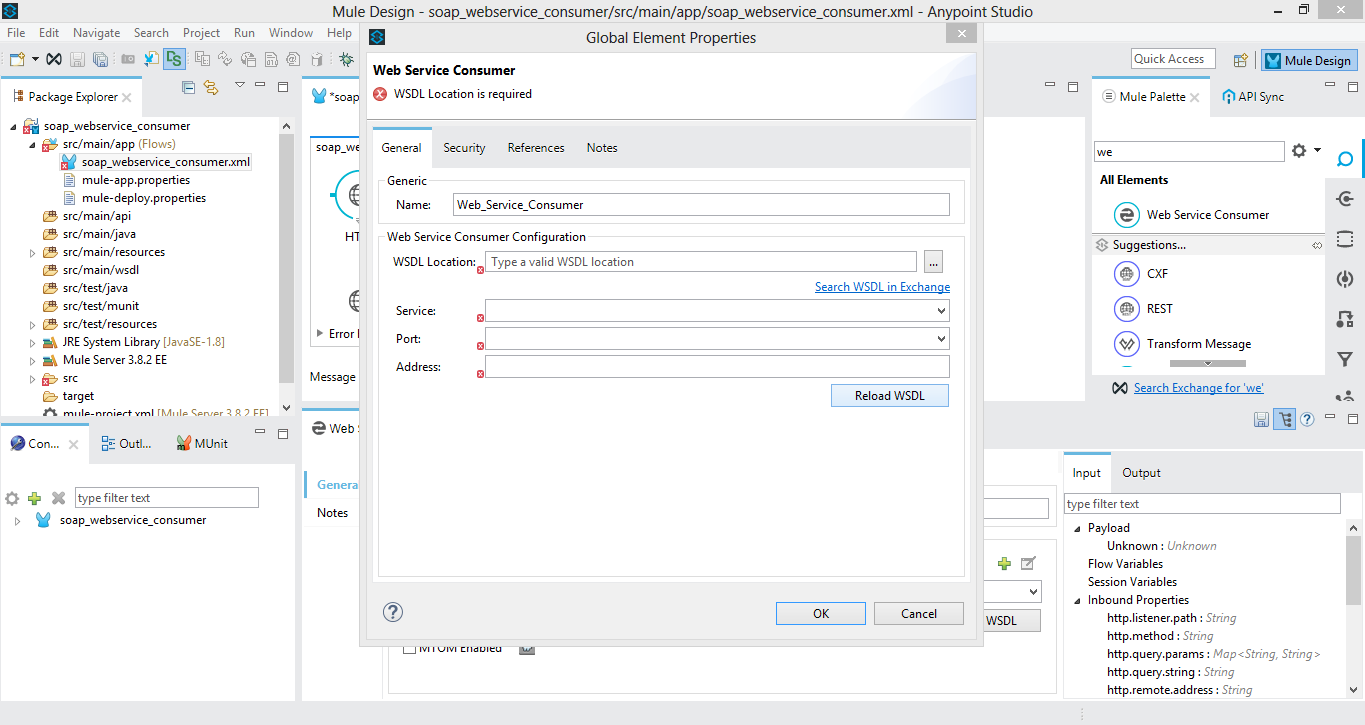Image resolution: width=1365 pixels, height=725 pixels.
Task: Open the Notes tab in the dialog
Action: [602, 148]
